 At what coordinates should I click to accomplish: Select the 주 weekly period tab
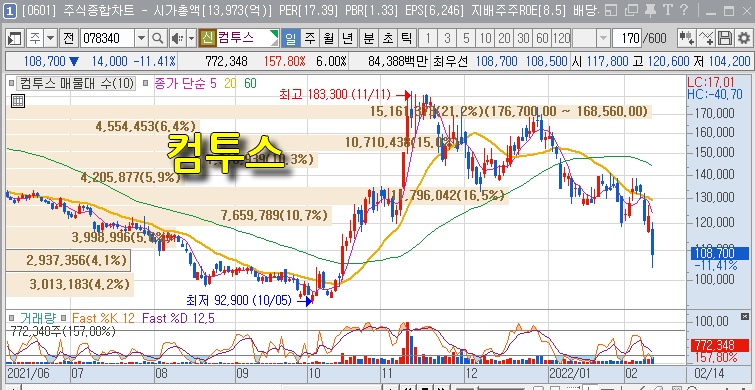(x=310, y=38)
